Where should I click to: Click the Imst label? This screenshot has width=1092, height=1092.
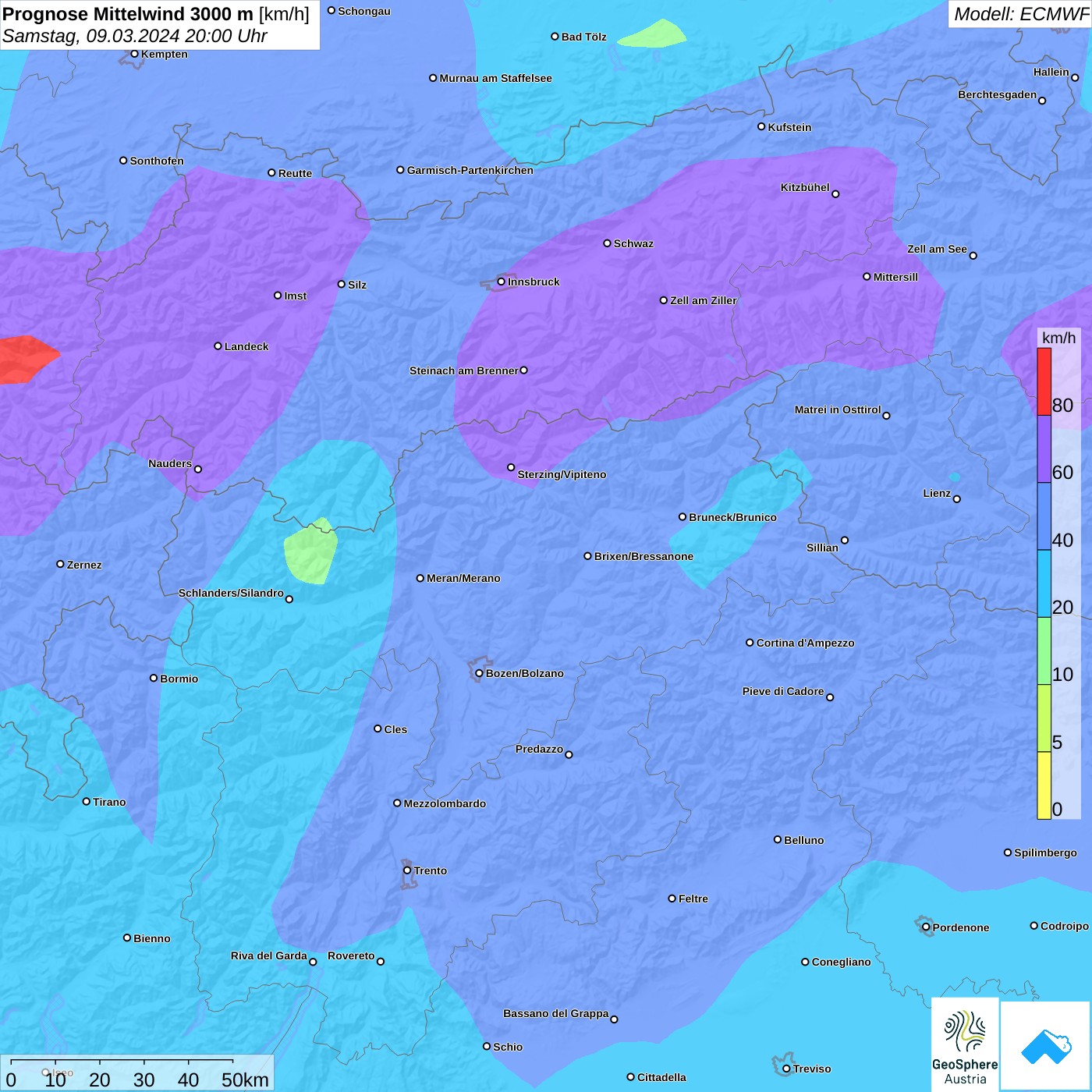point(296,296)
